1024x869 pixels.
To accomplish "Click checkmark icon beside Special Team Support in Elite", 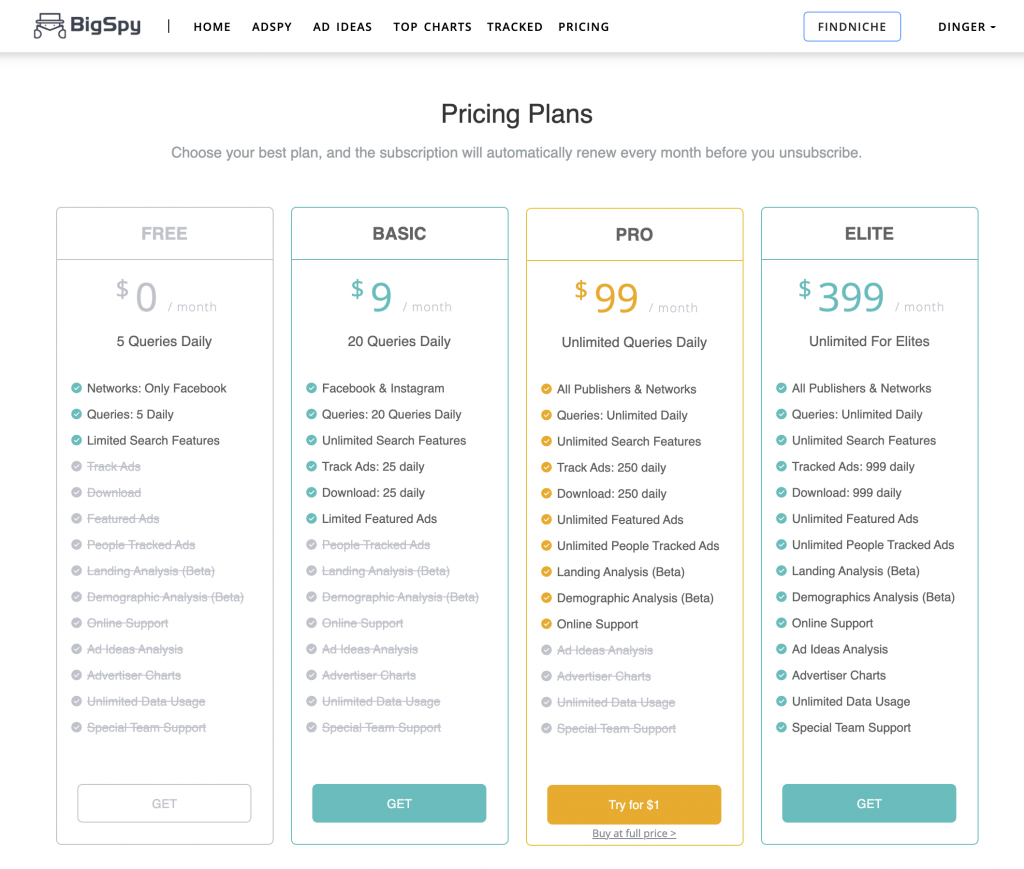I will [x=781, y=728].
